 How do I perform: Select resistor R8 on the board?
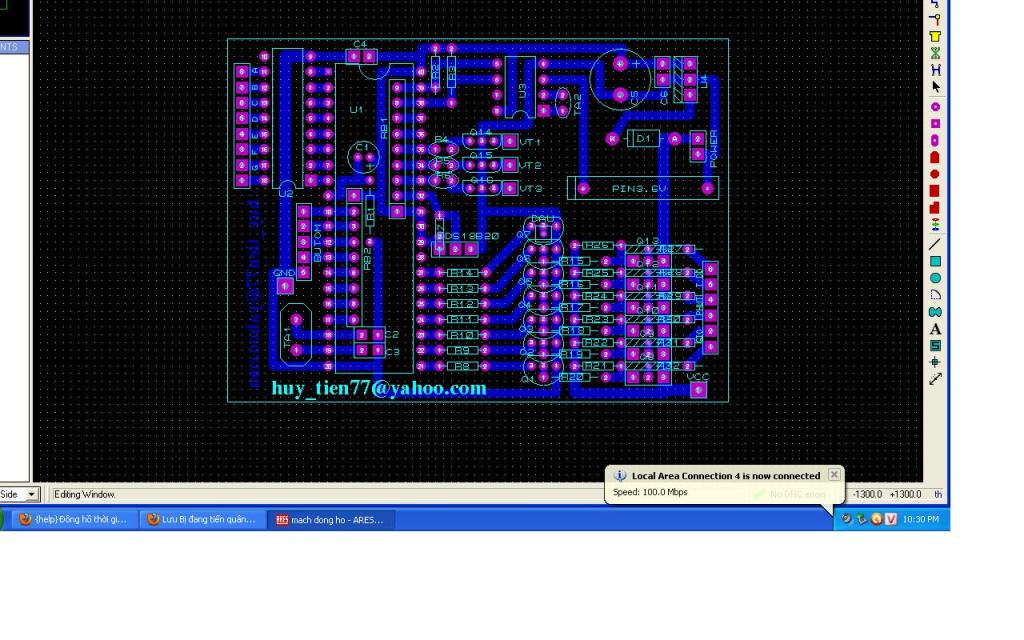point(462,366)
